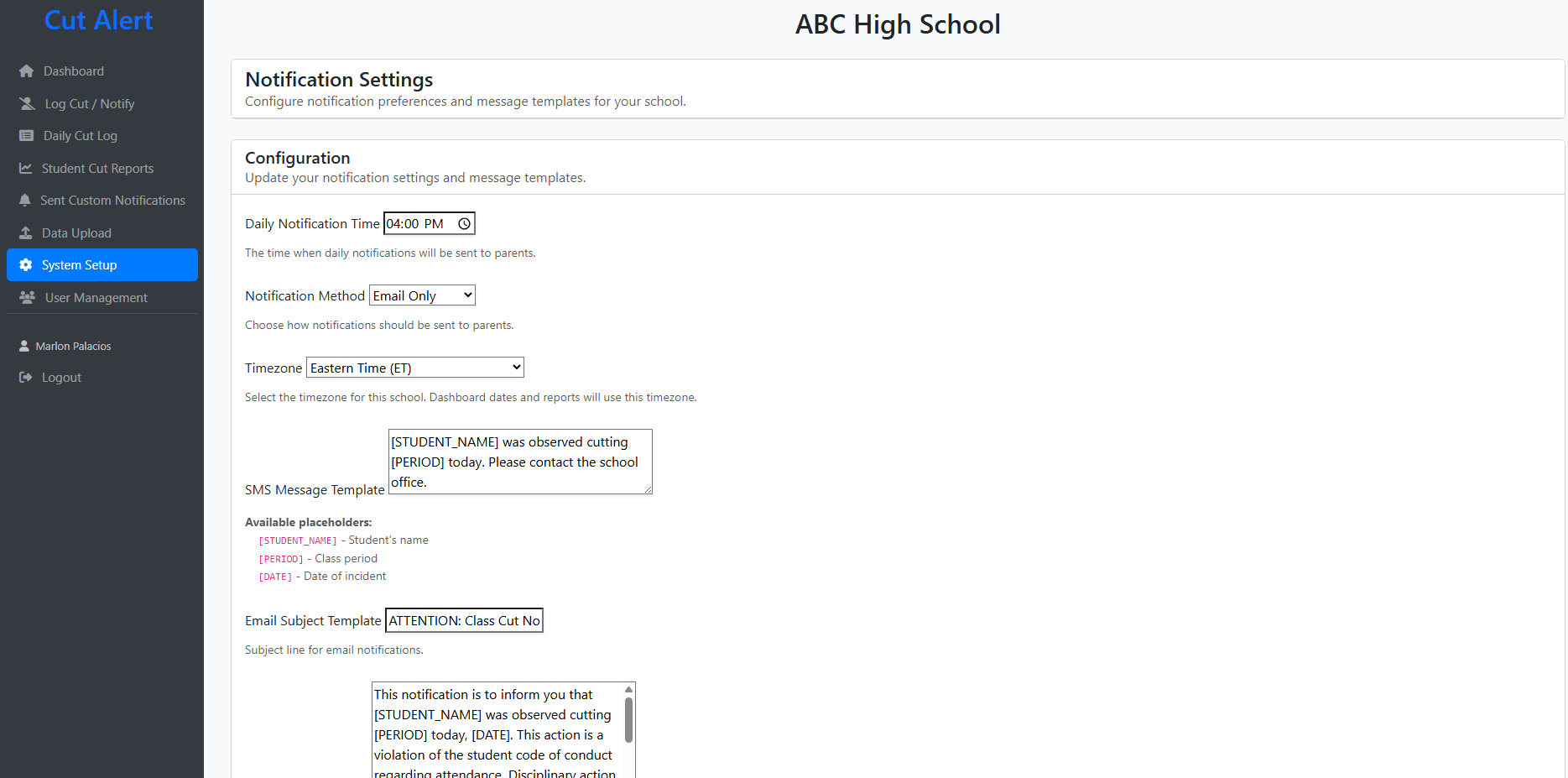Click the Daily Cut Log list icon
This screenshot has width=1568, height=778.
[26, 136]
